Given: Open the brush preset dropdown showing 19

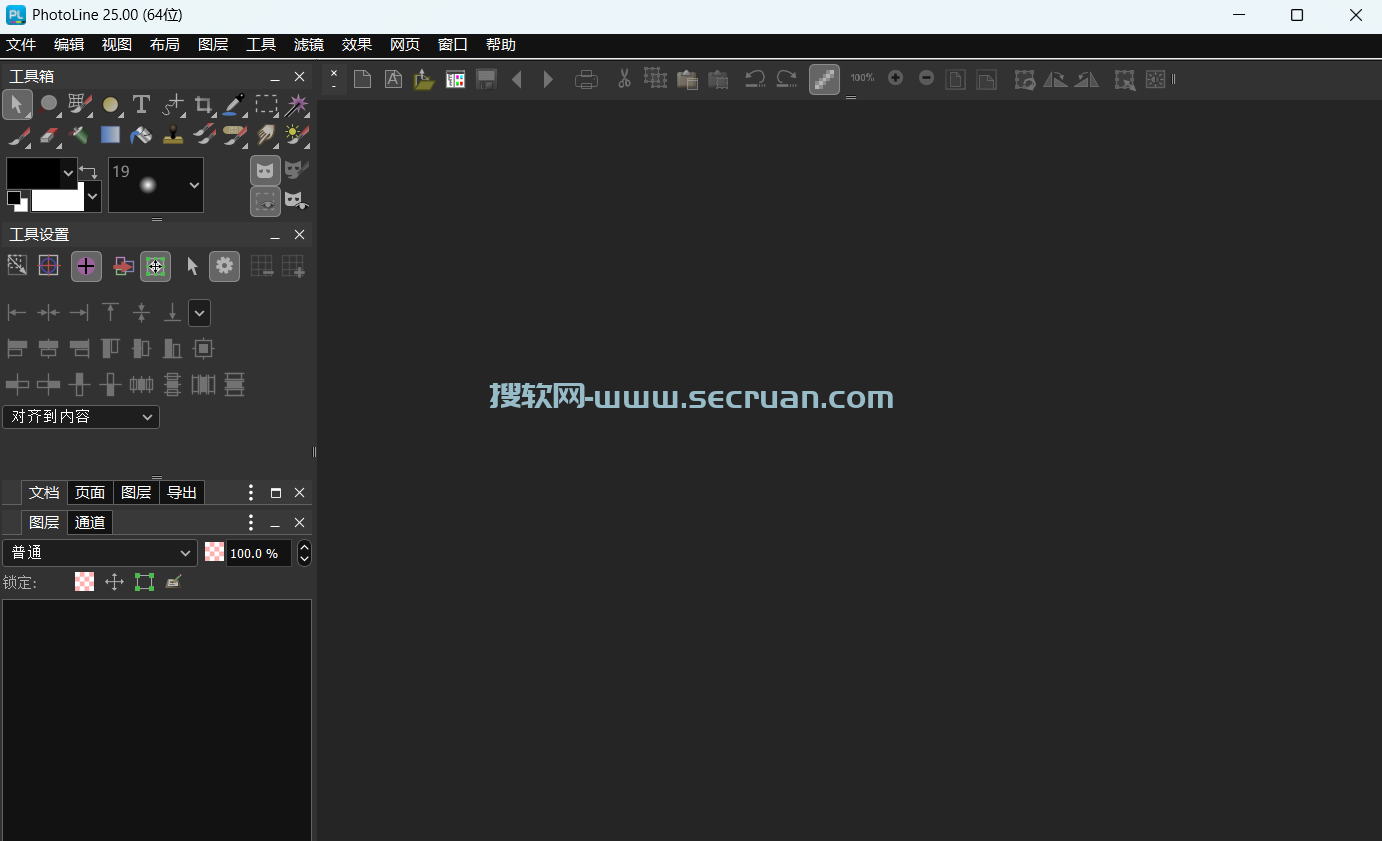Looking at the screenshot, I should [156, 185].
